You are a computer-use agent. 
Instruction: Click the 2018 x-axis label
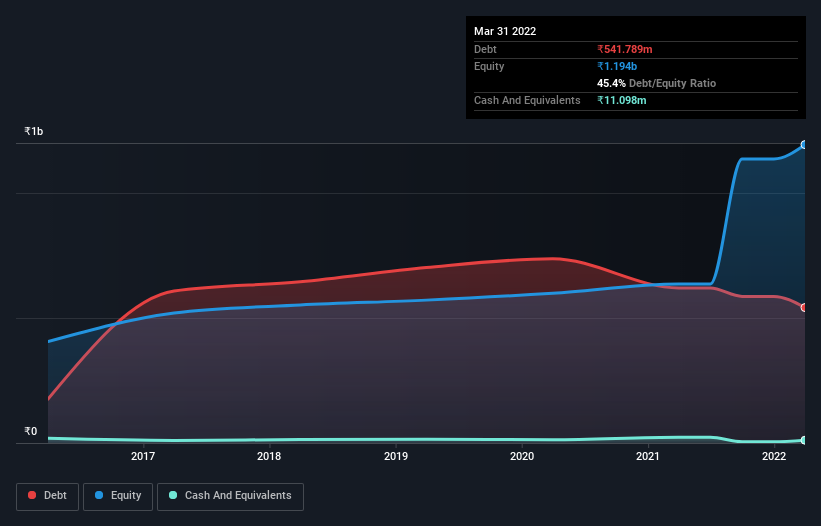point(269,456)
